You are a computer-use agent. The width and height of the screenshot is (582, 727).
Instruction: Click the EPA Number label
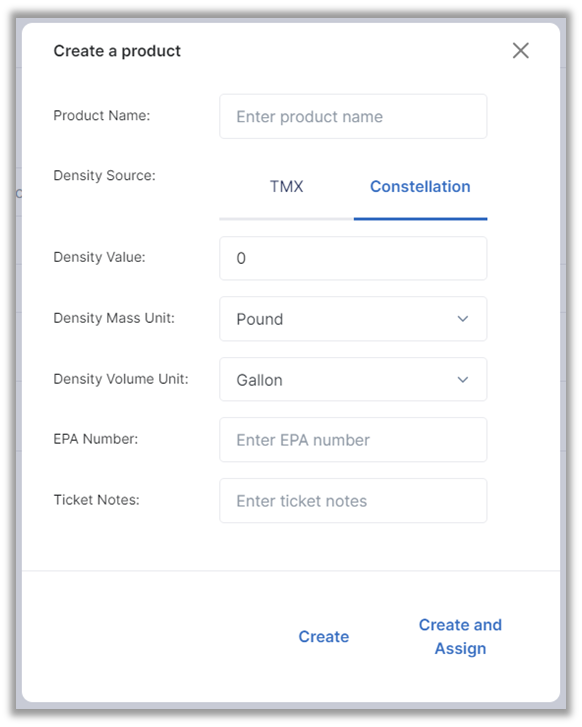click(96, 439)
